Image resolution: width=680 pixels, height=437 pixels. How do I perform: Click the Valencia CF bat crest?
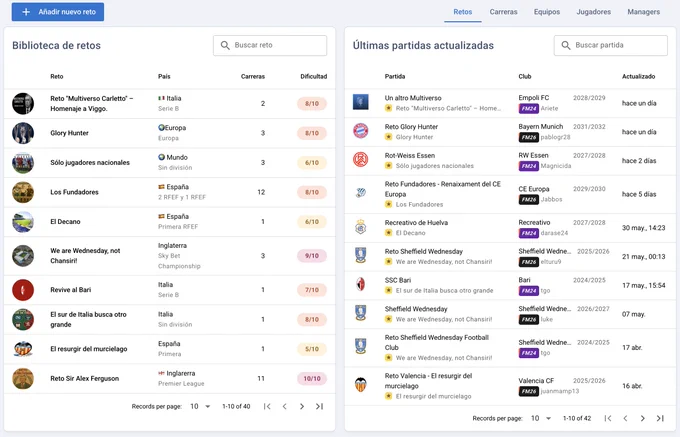pyautogui.click(x=360, y=385)
